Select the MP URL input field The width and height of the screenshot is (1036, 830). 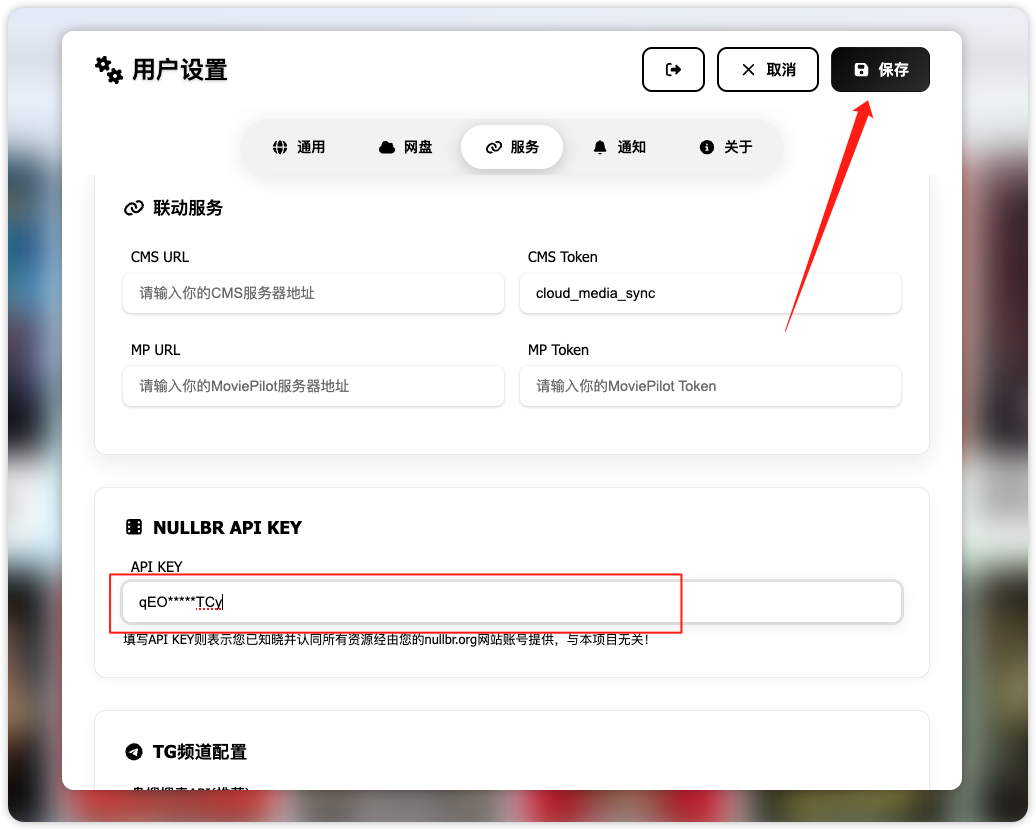tap(313, 386)
